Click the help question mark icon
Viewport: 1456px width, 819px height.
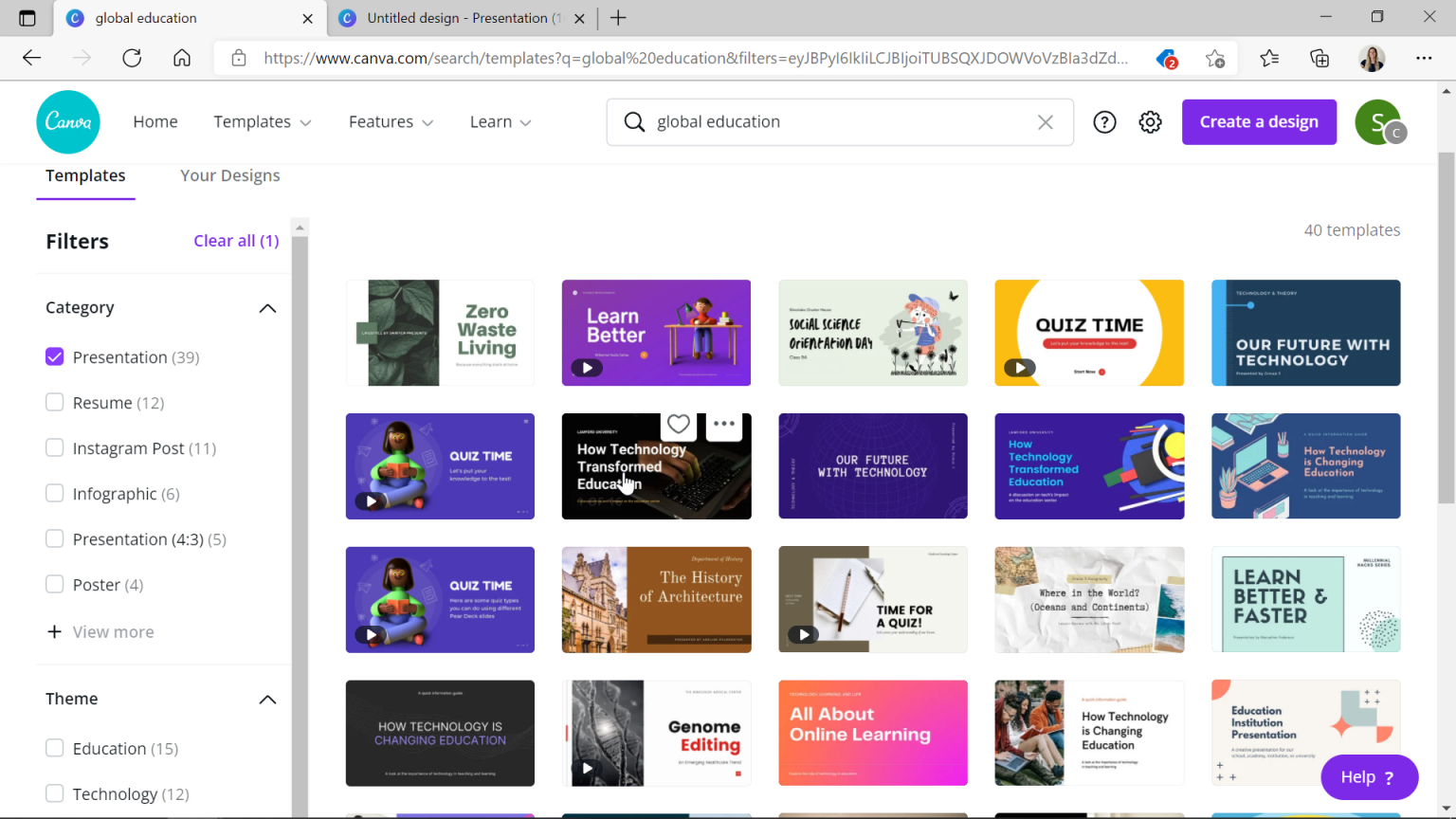pyautogui.click(x=1104, y=121)
